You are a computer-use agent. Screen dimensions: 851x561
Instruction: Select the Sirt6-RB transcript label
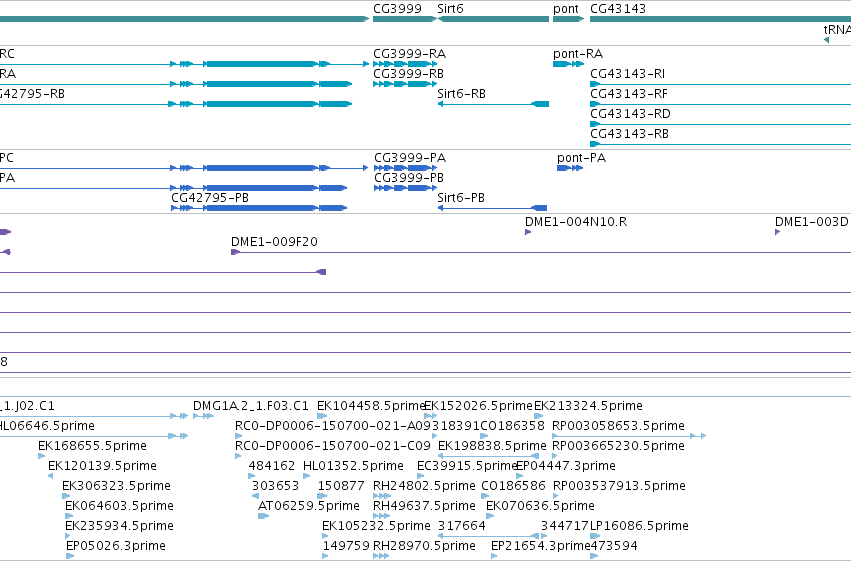coord(461,94)
